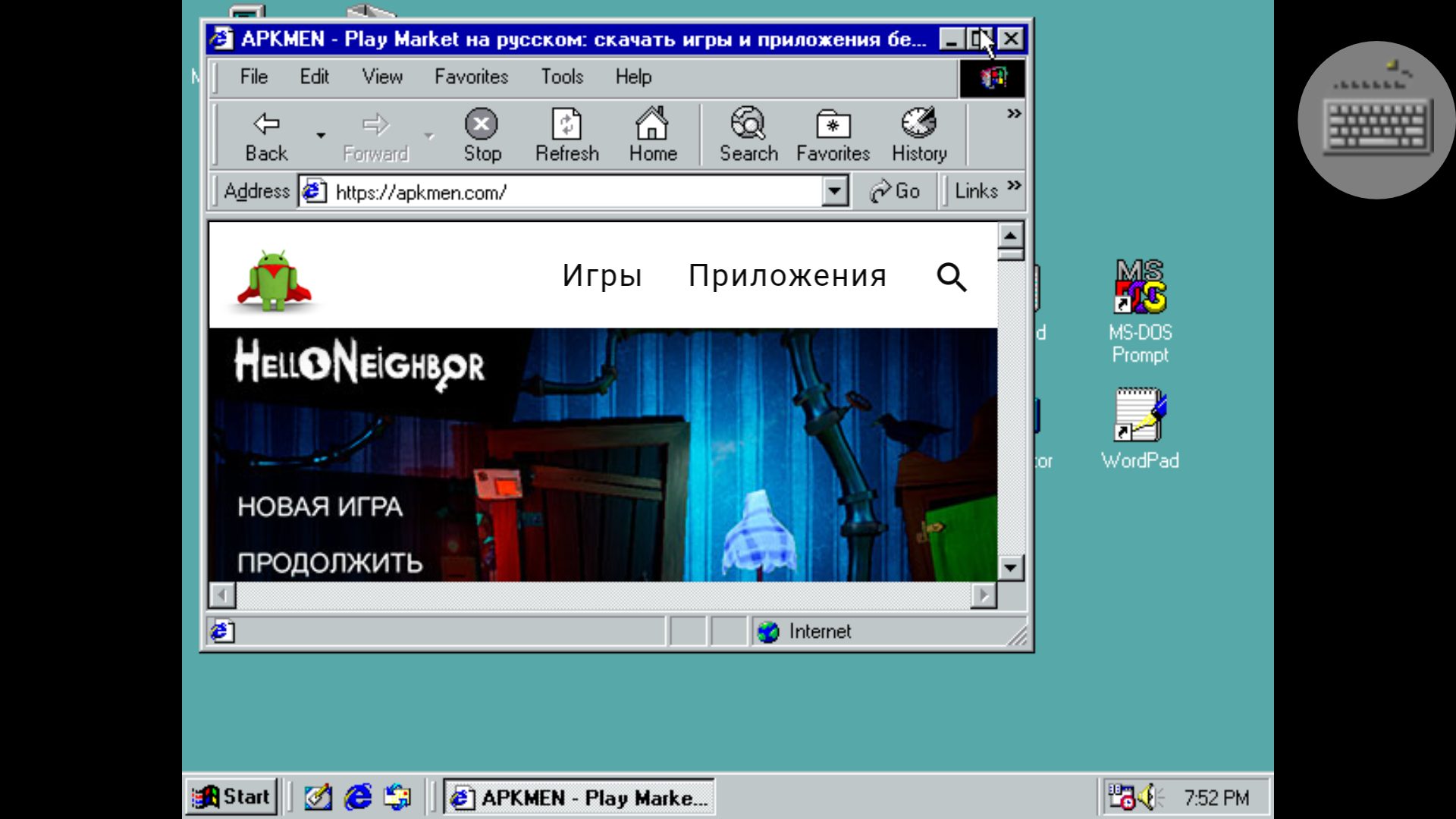The height and width of the screenshot is (819, 1456).
Task: Open the Tools menu
Action: point(562,76)
